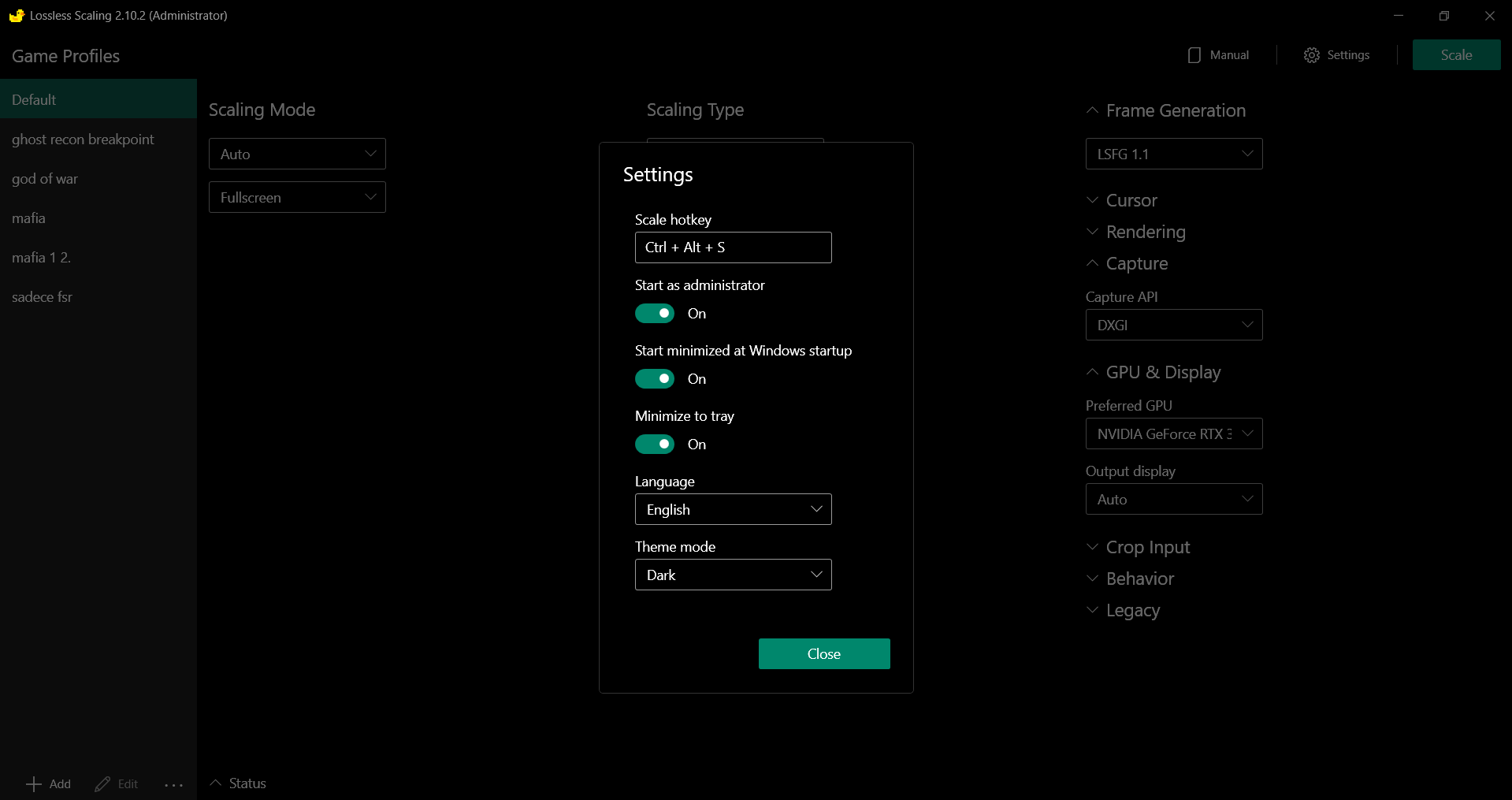Click the Edit pencil icon

click(102, 784)
